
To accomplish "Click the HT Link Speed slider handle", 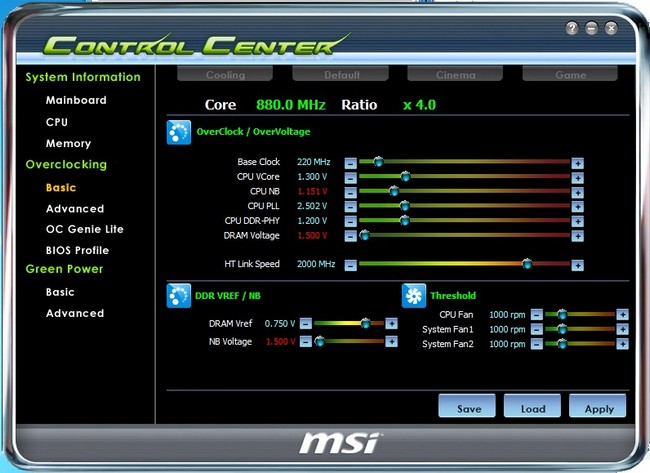I will (527, 263).
